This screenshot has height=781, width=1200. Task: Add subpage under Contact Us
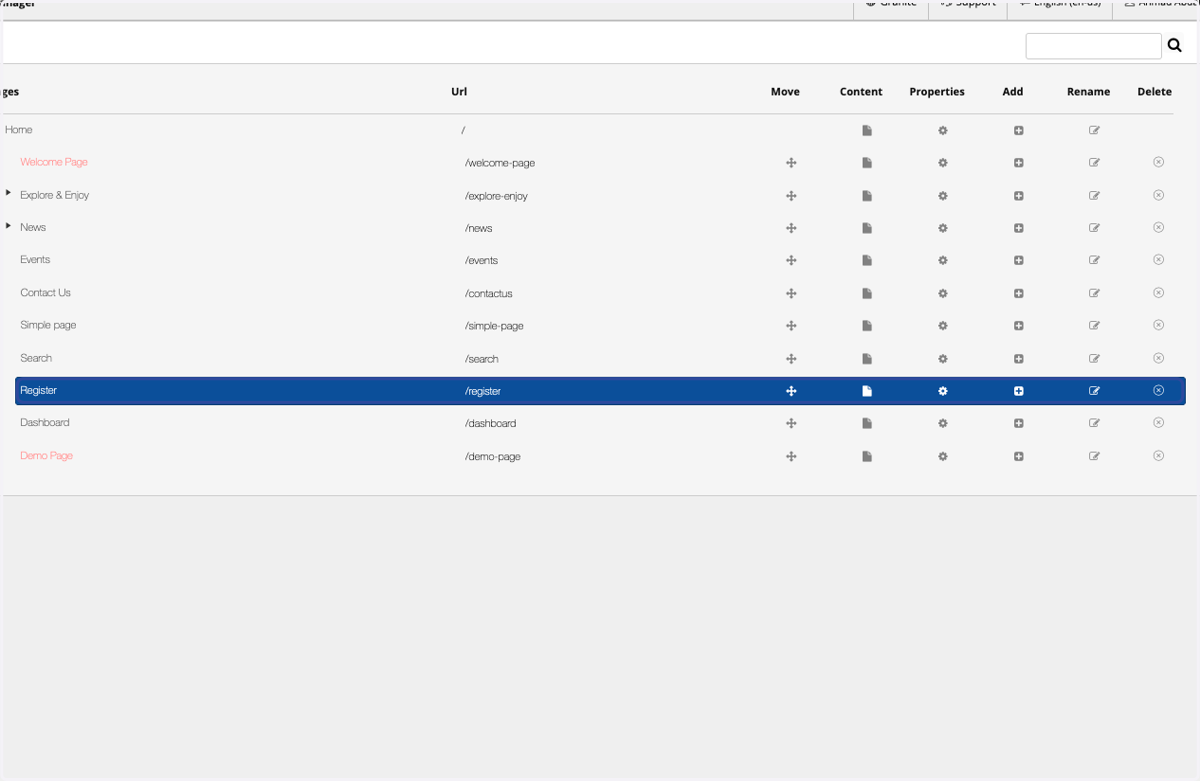[1018, 293]
